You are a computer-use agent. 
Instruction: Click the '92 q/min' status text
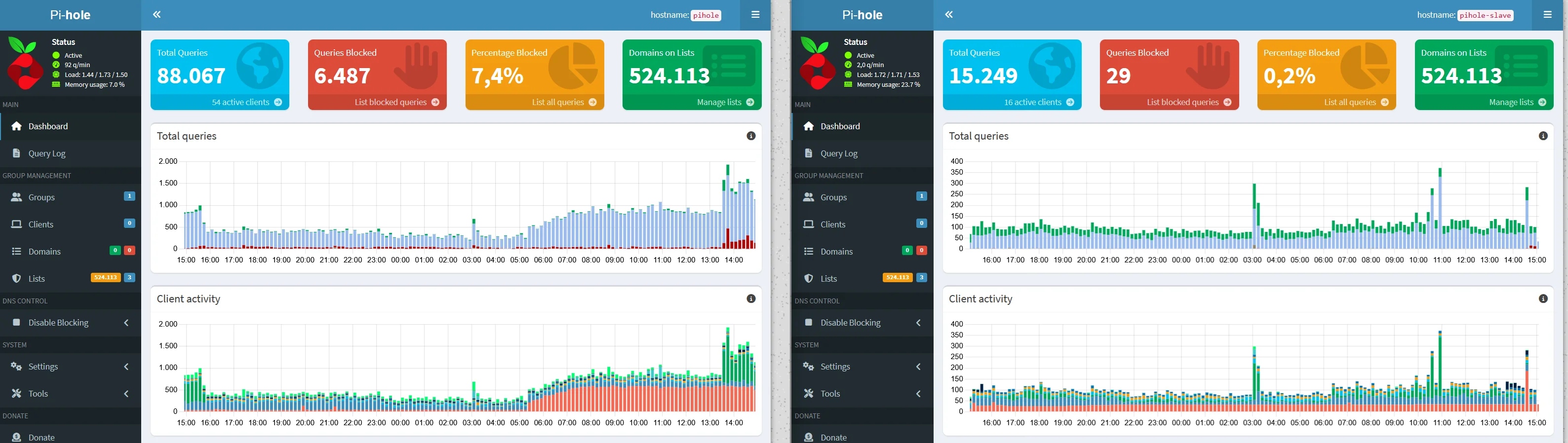click(78, 65)
